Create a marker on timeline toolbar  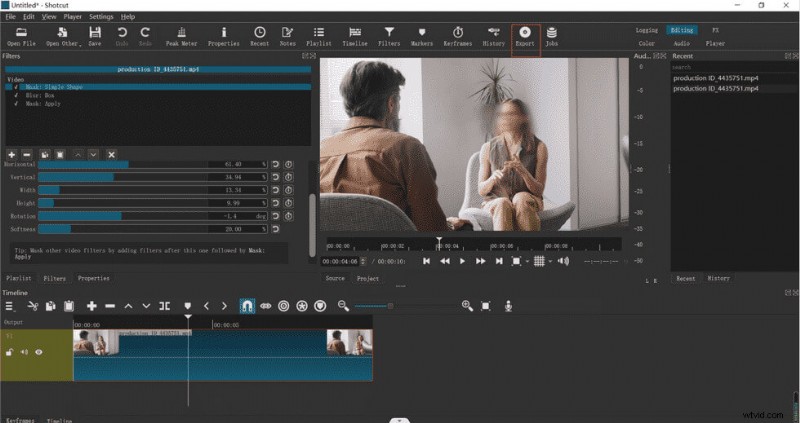tap(187, 306)
